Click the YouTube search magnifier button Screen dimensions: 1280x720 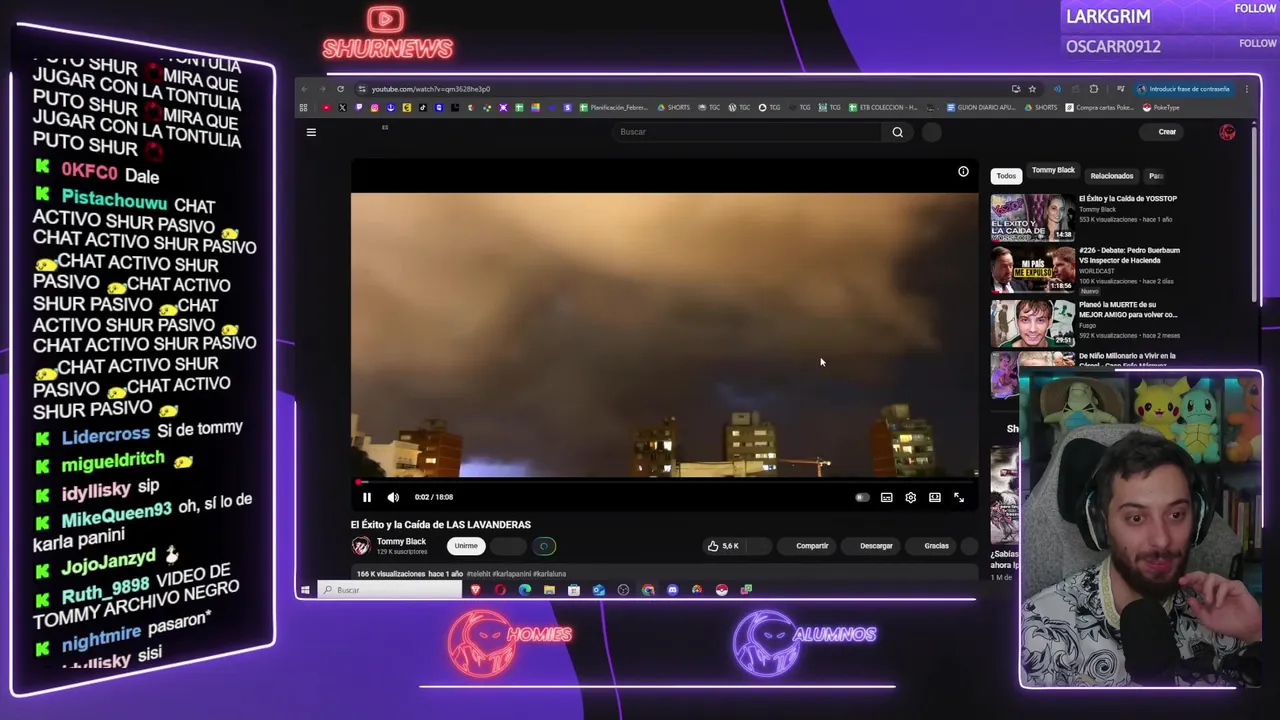[x=897, y=132]
